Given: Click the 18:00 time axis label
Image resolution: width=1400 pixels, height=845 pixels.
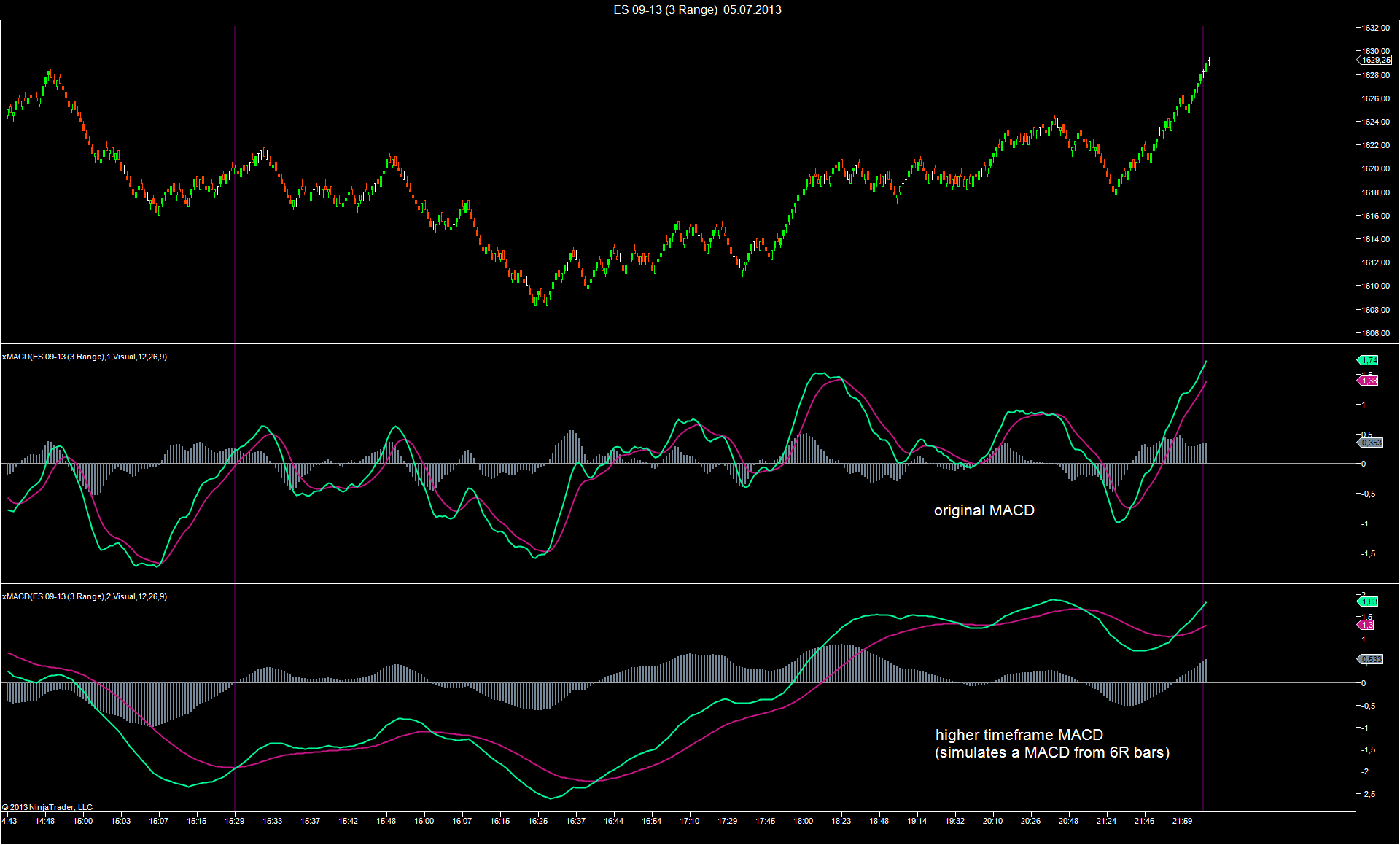Looking at the screenshot, I should pos(803,821).
